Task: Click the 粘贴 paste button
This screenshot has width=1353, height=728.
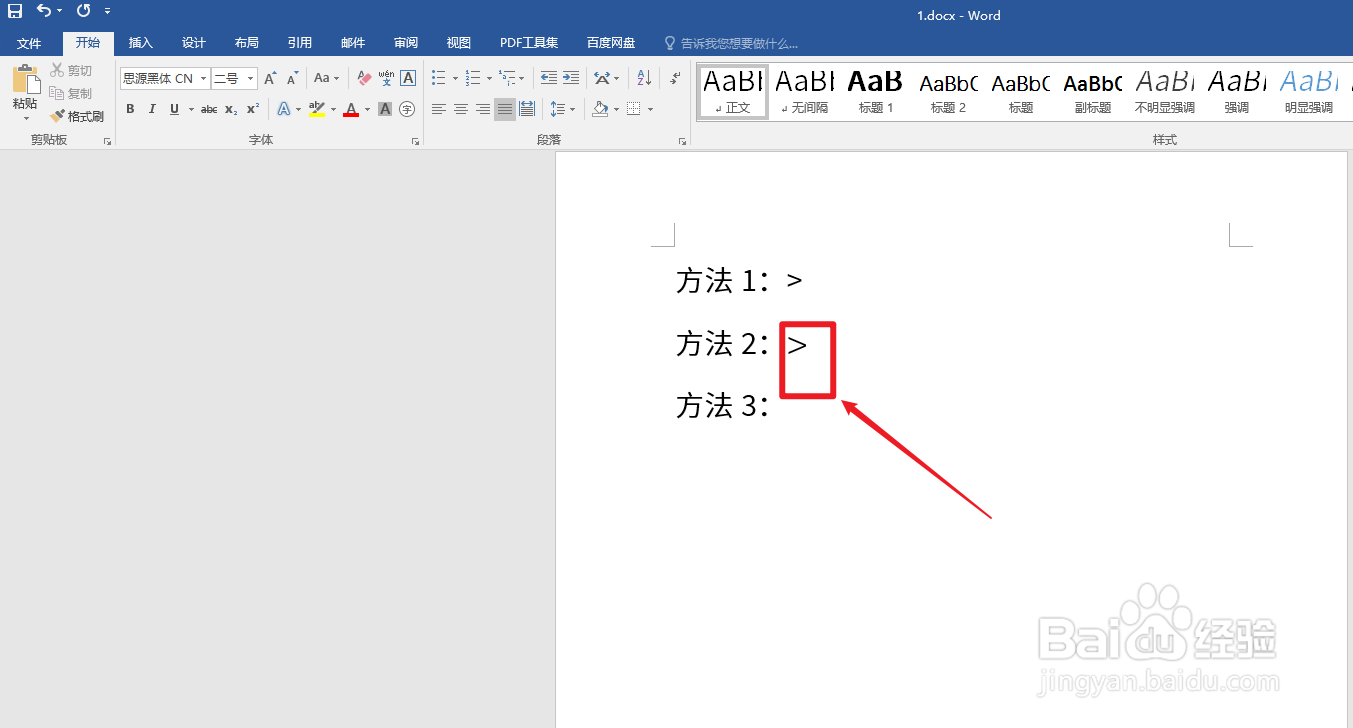Action: pos(25,93)
